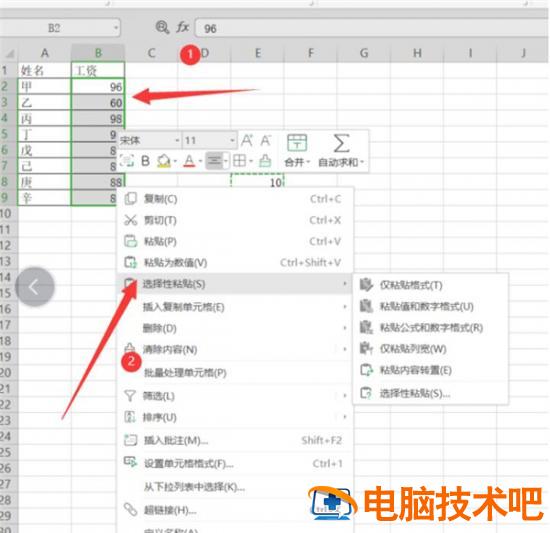This screenshot has width=550, height=533.
Task: Click cell B3 with value 60
Action: pyautogui.click(x=98, y=102)
